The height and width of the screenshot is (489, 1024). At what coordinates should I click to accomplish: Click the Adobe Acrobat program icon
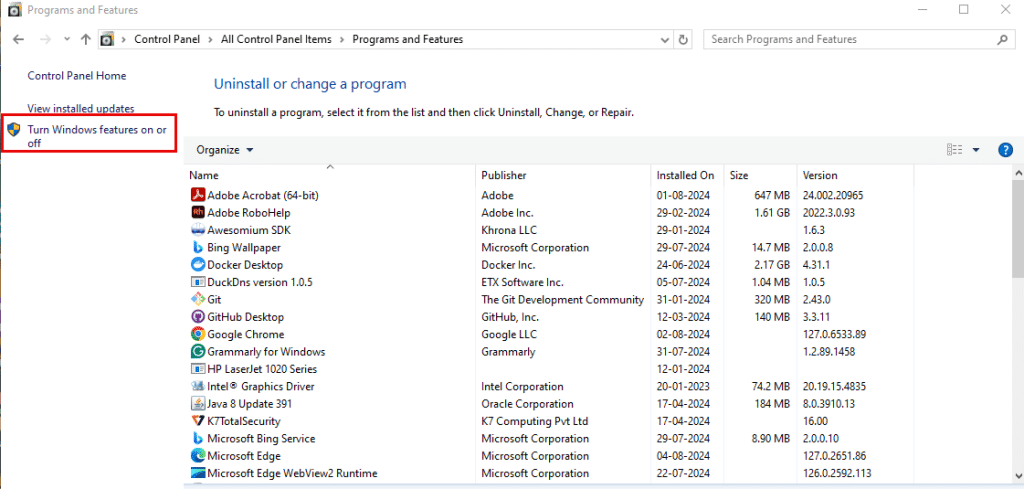coord(198,195)
